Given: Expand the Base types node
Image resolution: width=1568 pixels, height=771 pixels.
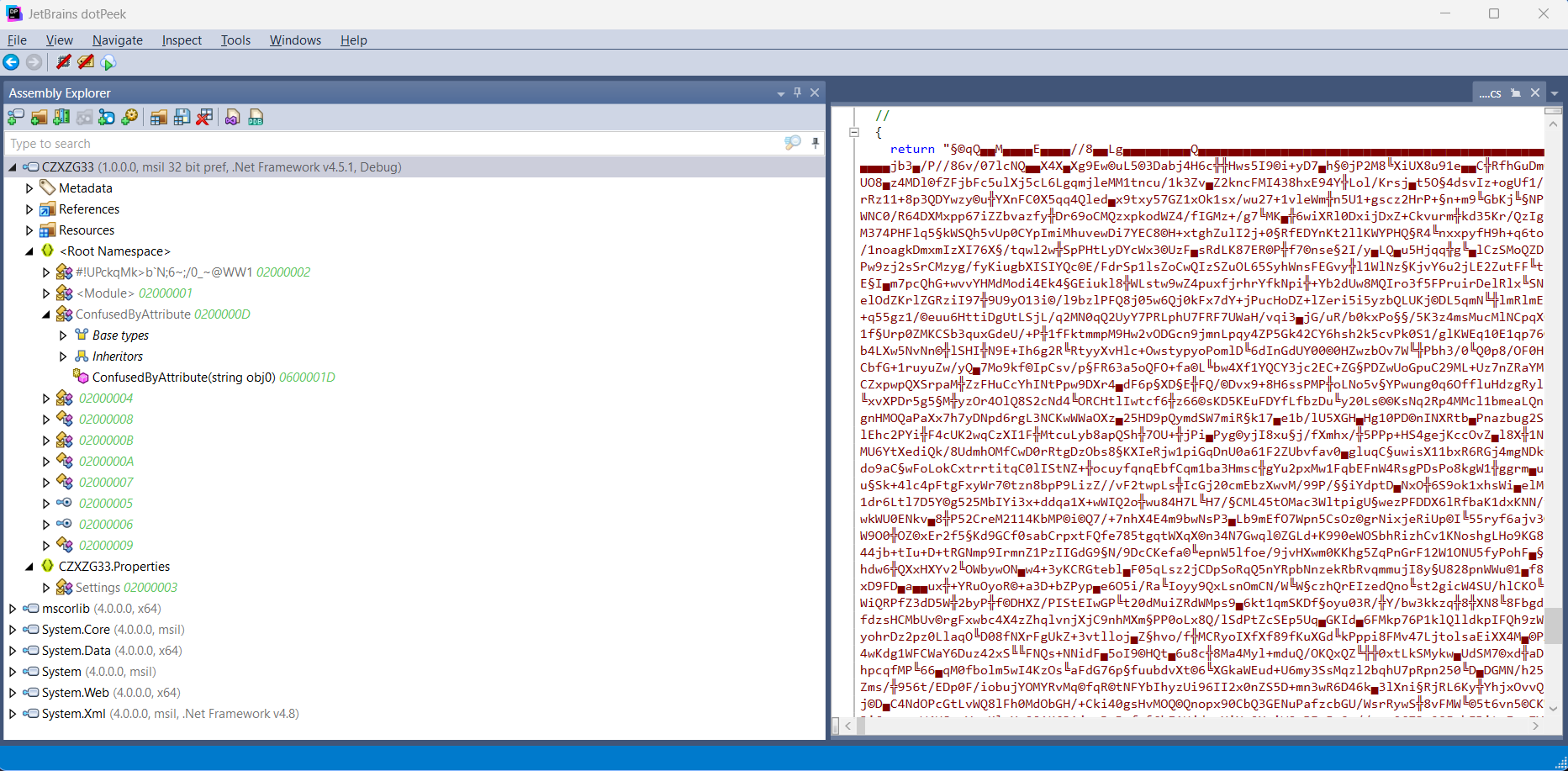Looking at the screenshot, I should [63, 335].
